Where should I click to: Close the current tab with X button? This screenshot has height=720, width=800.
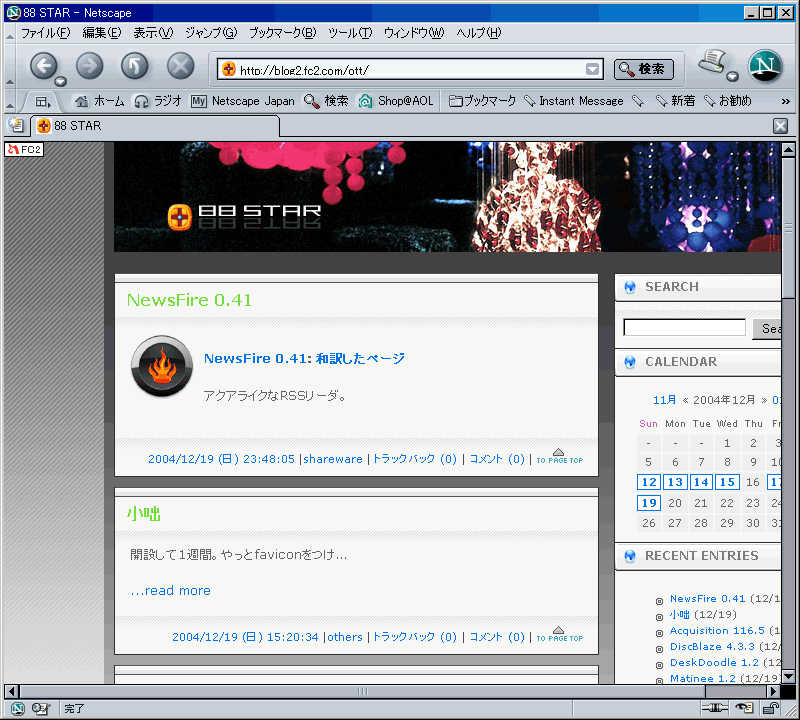coord(780,126)
